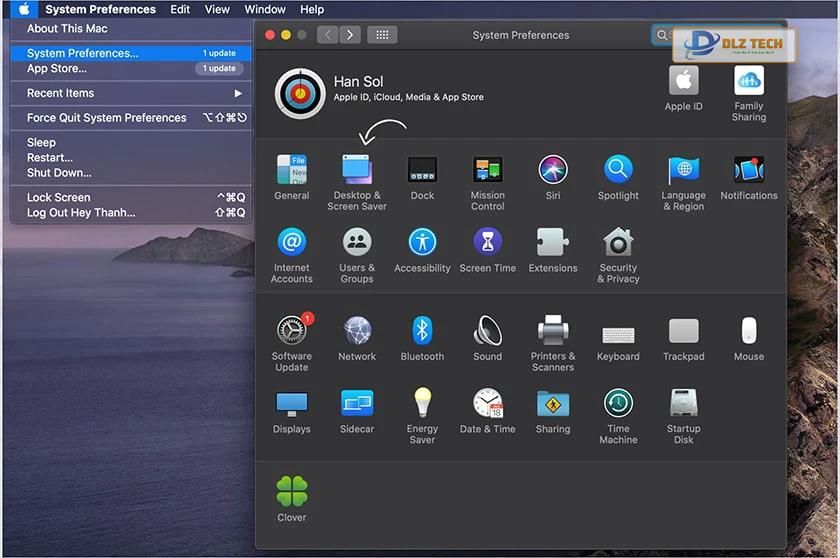The height and width of the screenshot is (558, 840).
Task: Choose About This Mac
Action: tap(131, 28)
